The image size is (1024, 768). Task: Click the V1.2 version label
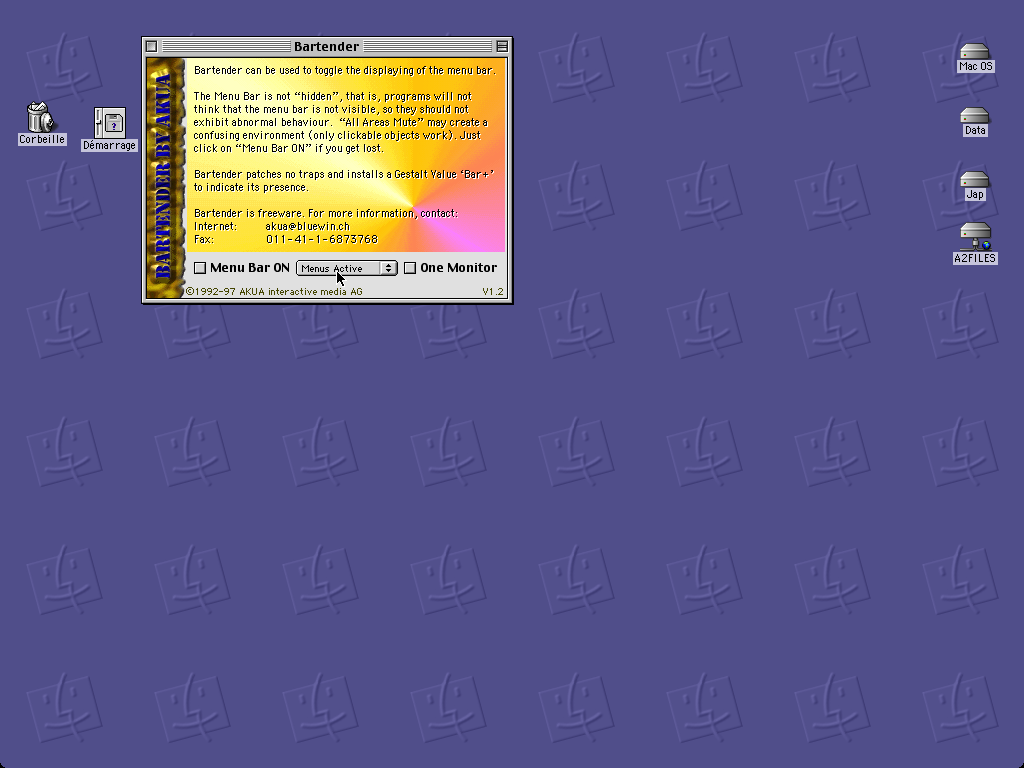(x=493, y=292)
